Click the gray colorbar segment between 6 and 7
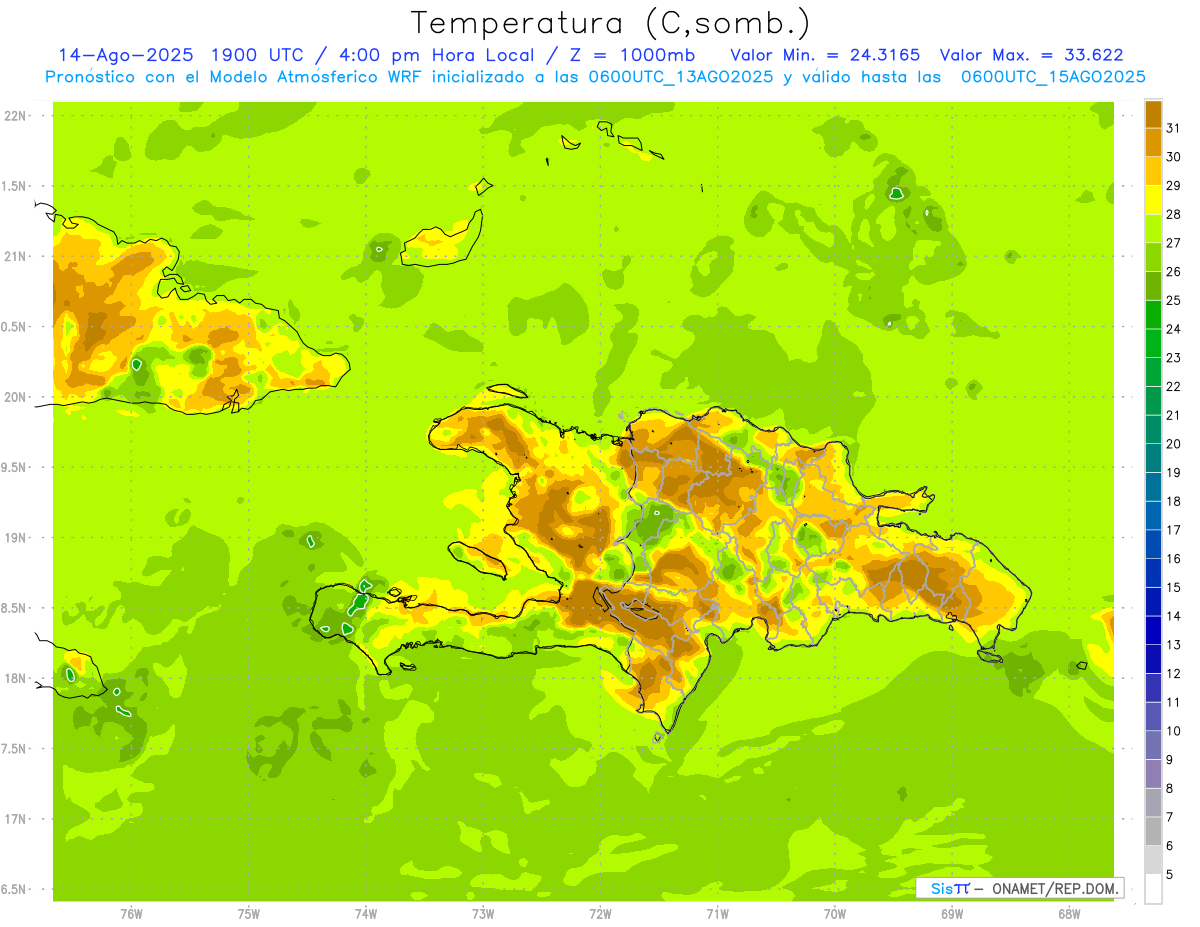The height and width of the screenshot is (927, 1200). (x=1153, y=831)
